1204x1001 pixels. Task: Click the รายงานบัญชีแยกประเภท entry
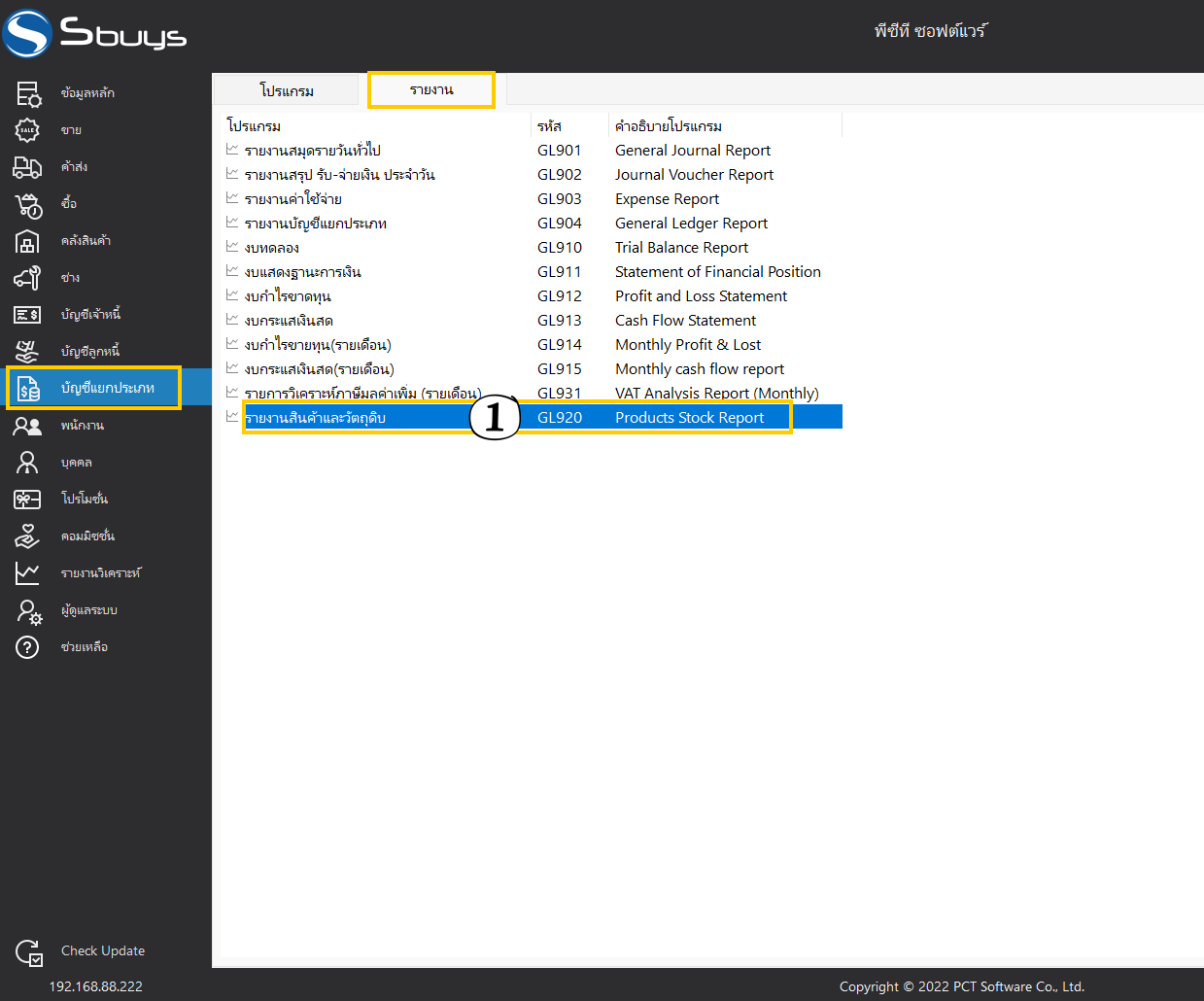click(x=316, y=224)
